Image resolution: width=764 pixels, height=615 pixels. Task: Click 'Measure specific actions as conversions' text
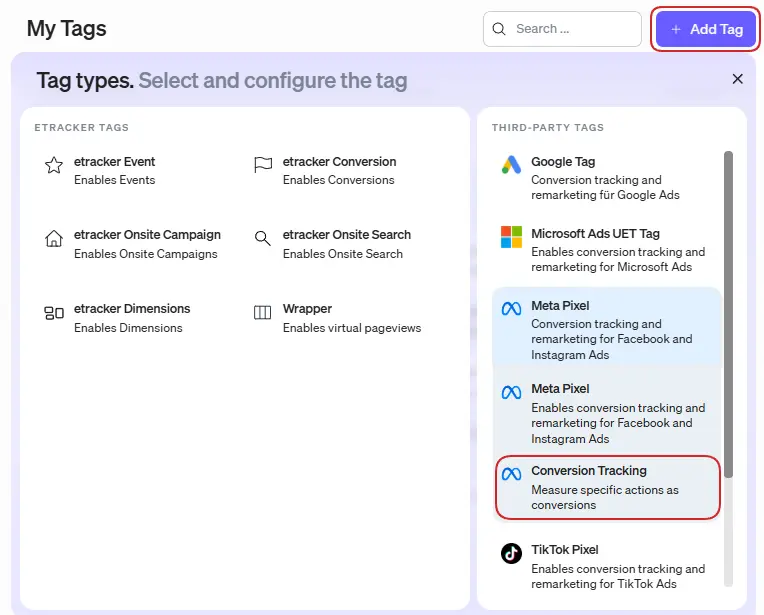point(605,498)
